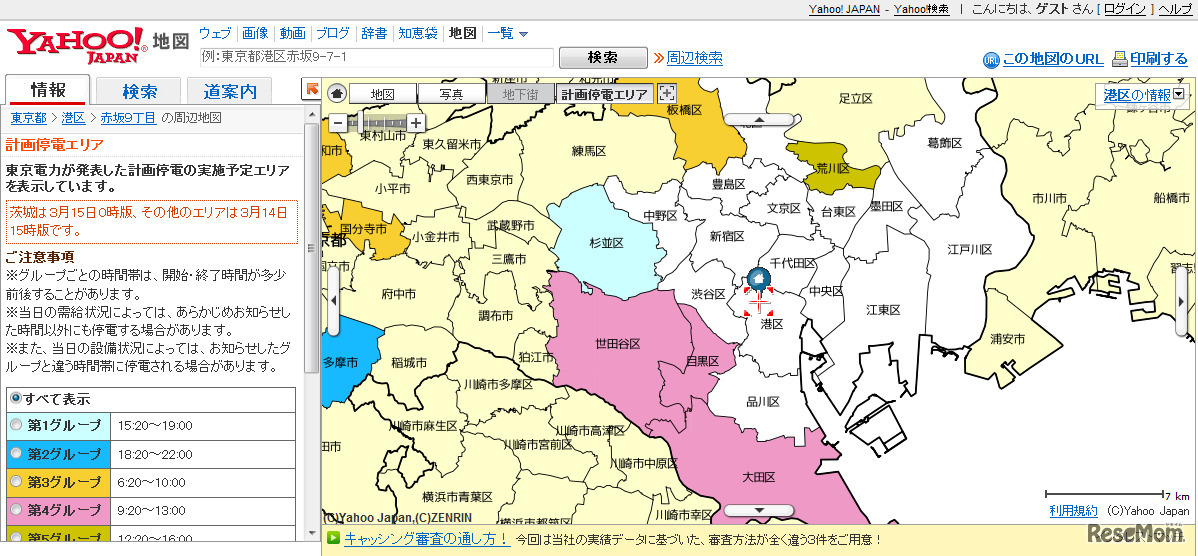The image size is (1198, 556).
Task: Click the map zoom level slider handle
Action: point(361,122)
